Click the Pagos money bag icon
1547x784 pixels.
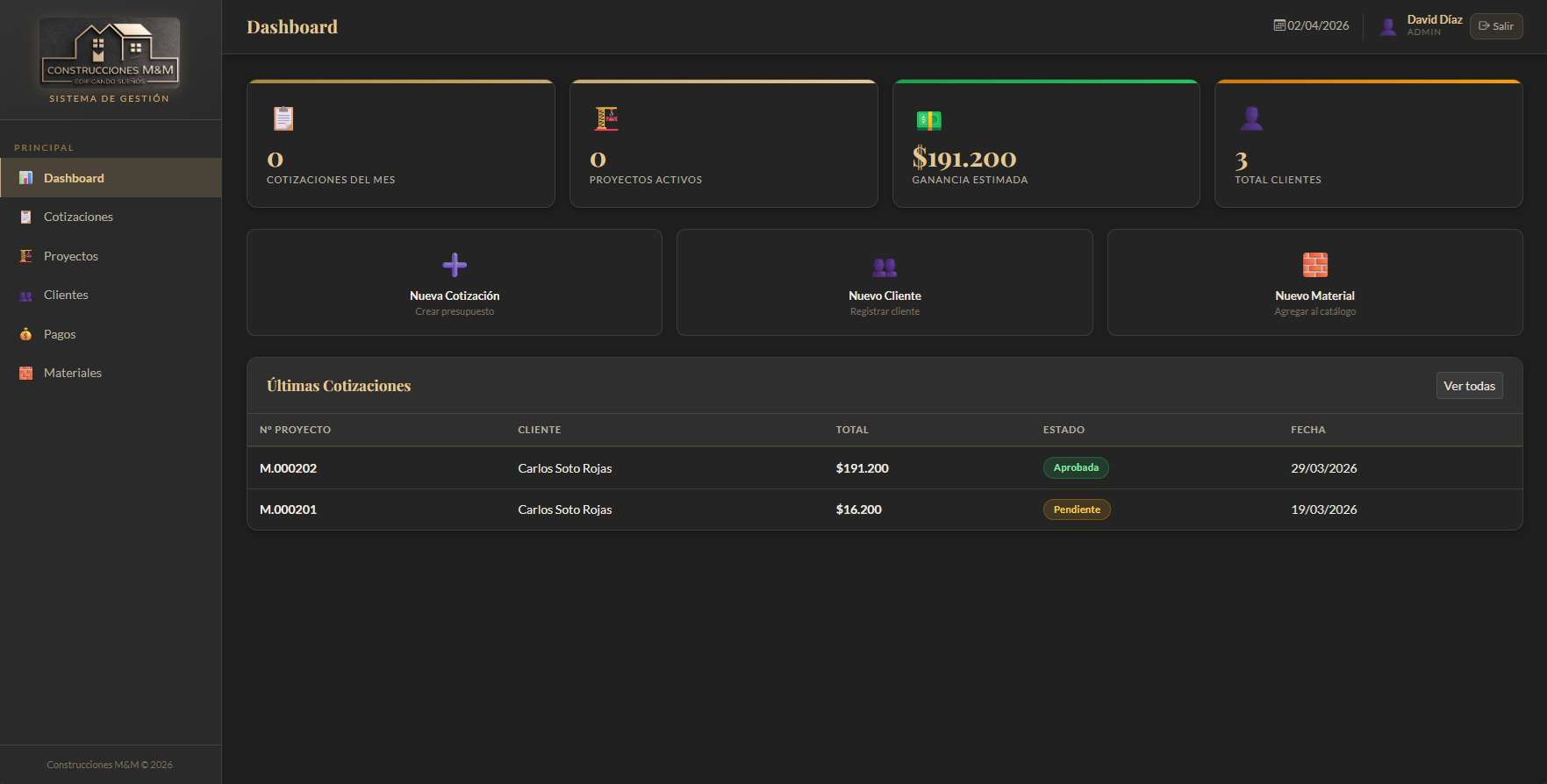(x=26, y=334)
